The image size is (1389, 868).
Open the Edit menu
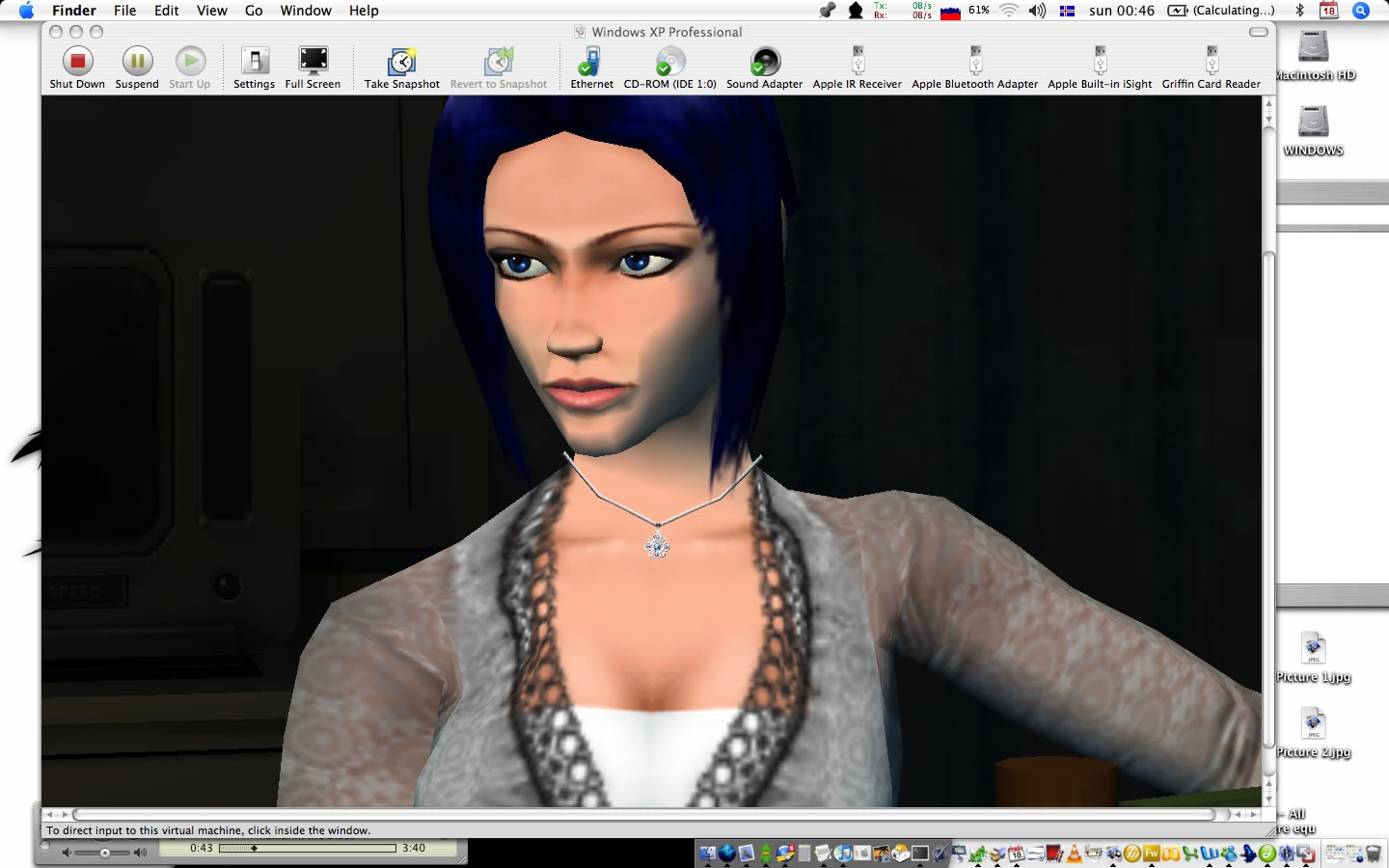pyautogui.click(x=167, y=11)
